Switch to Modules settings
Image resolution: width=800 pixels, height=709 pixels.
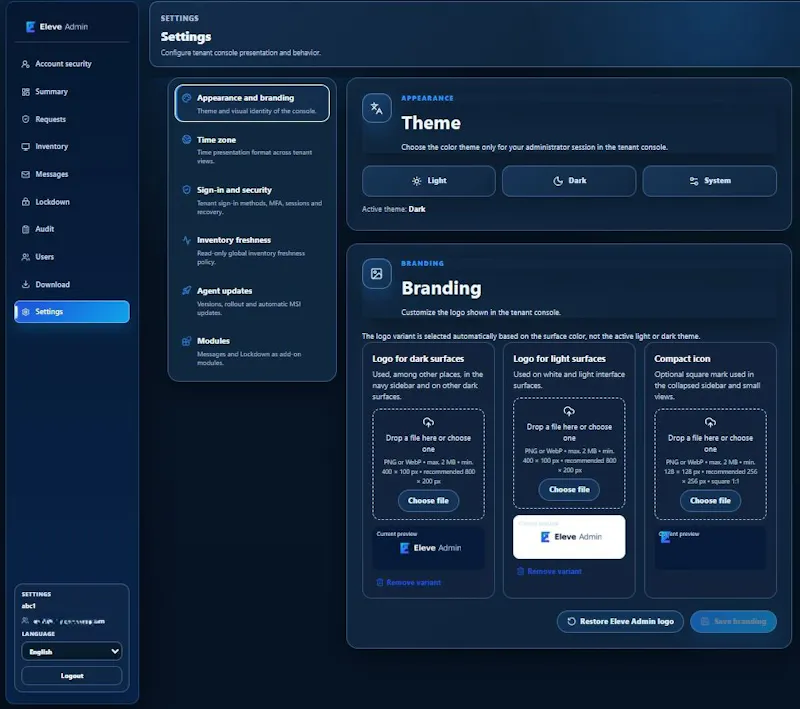click(252, 351)
